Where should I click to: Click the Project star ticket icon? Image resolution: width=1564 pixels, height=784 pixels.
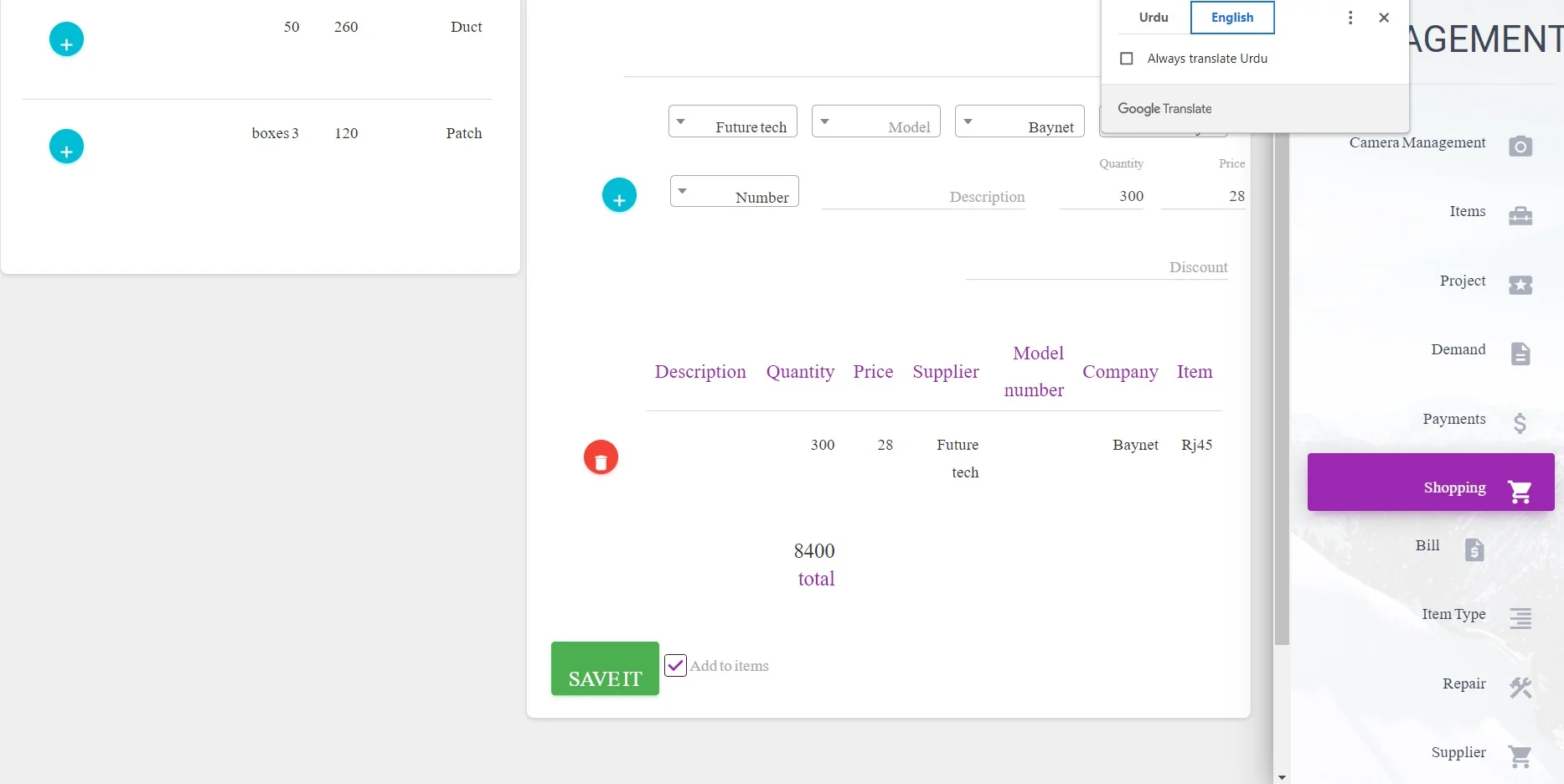tap(1520, 285)
